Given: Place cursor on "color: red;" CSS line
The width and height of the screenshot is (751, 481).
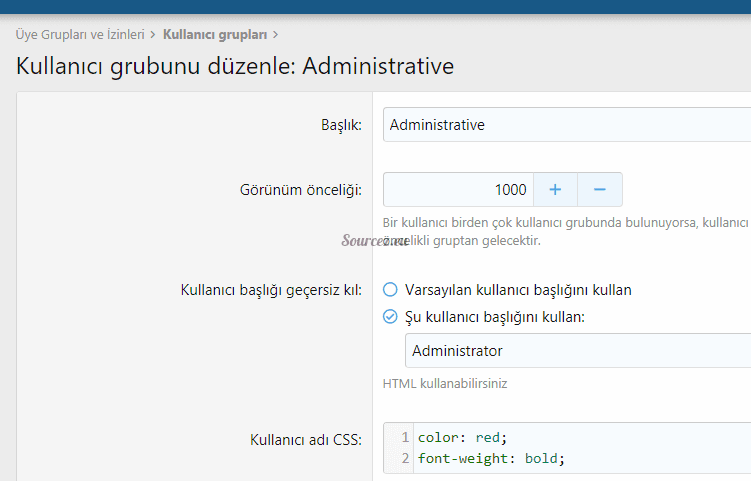Looking at the screenshot, I should (462, 438).
